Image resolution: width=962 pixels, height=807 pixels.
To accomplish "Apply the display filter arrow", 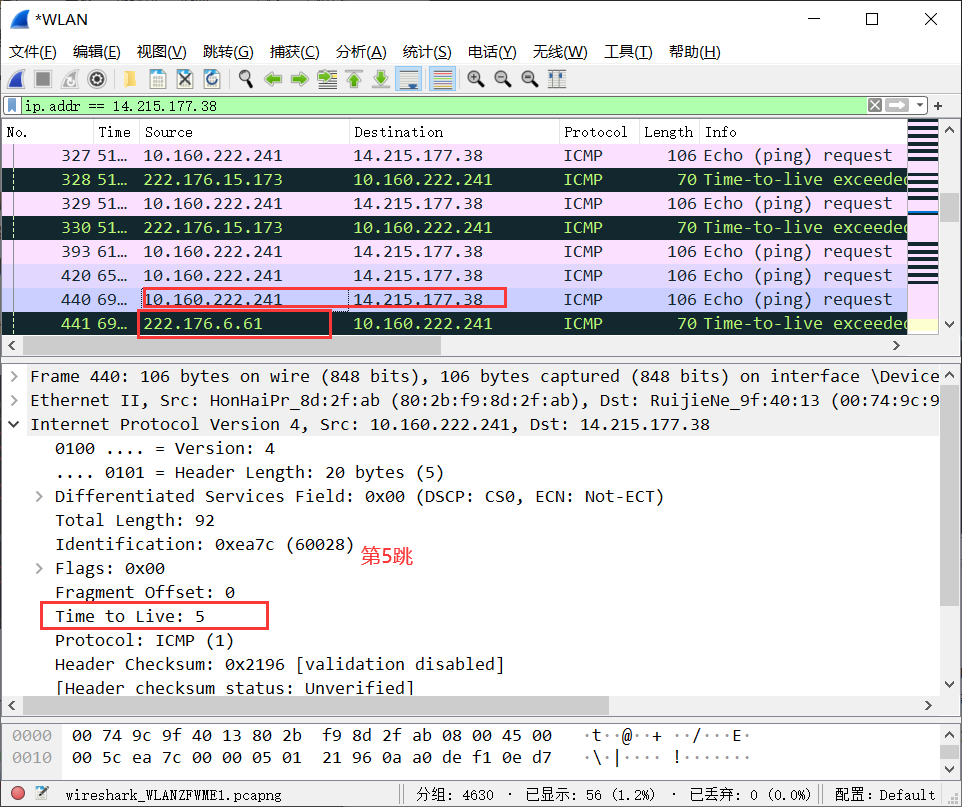I will 896,106.
